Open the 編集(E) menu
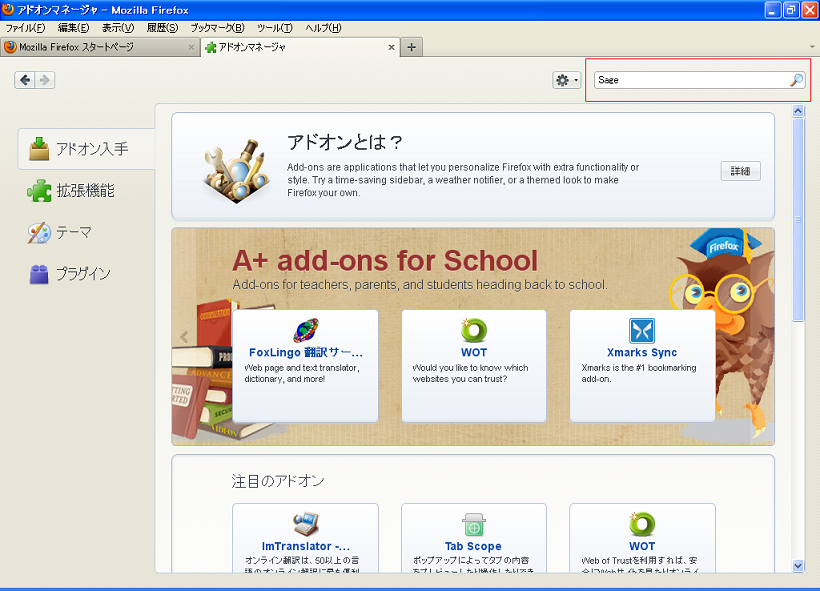 pos(73,28)
